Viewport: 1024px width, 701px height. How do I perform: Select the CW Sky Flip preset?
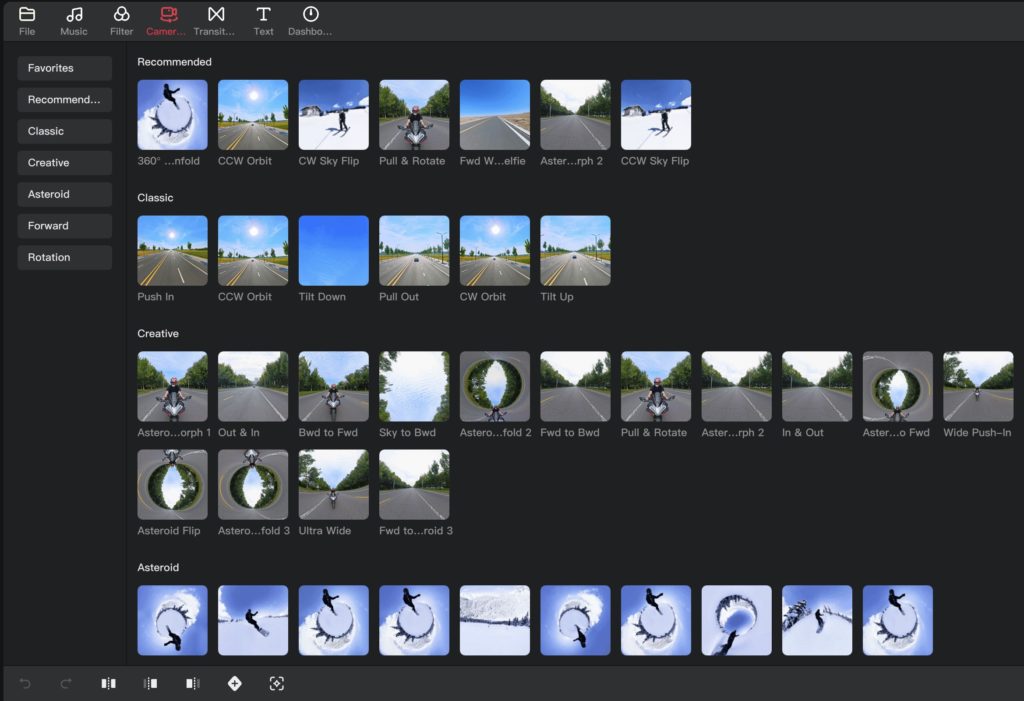pos(334,115)
